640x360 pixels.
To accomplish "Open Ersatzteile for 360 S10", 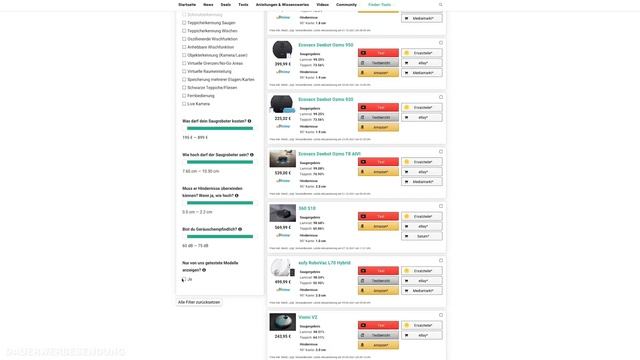I will point(422,216).
